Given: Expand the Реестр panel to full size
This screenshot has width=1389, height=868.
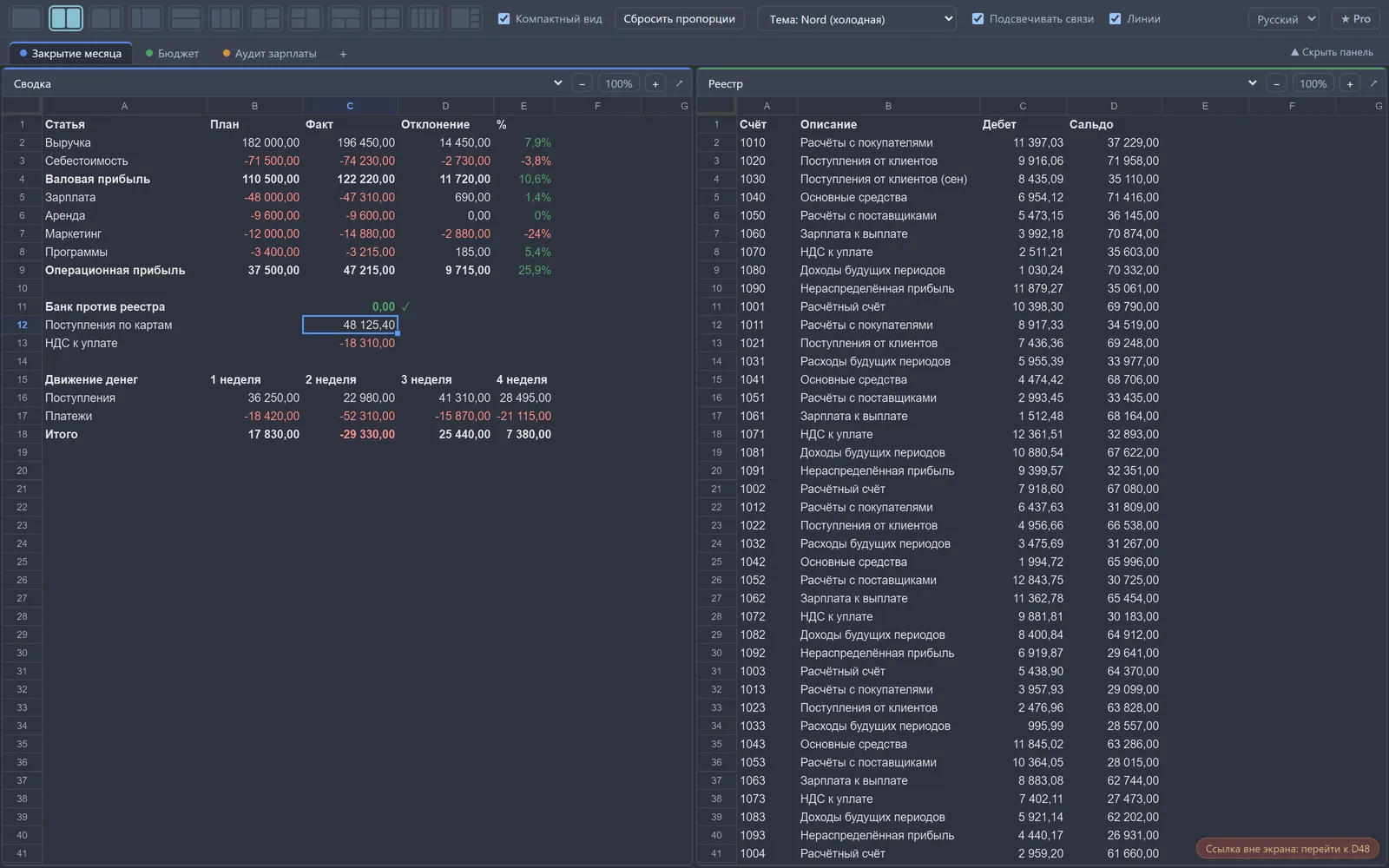Looking at the screenshot, I should click(x=1373, y=83).
